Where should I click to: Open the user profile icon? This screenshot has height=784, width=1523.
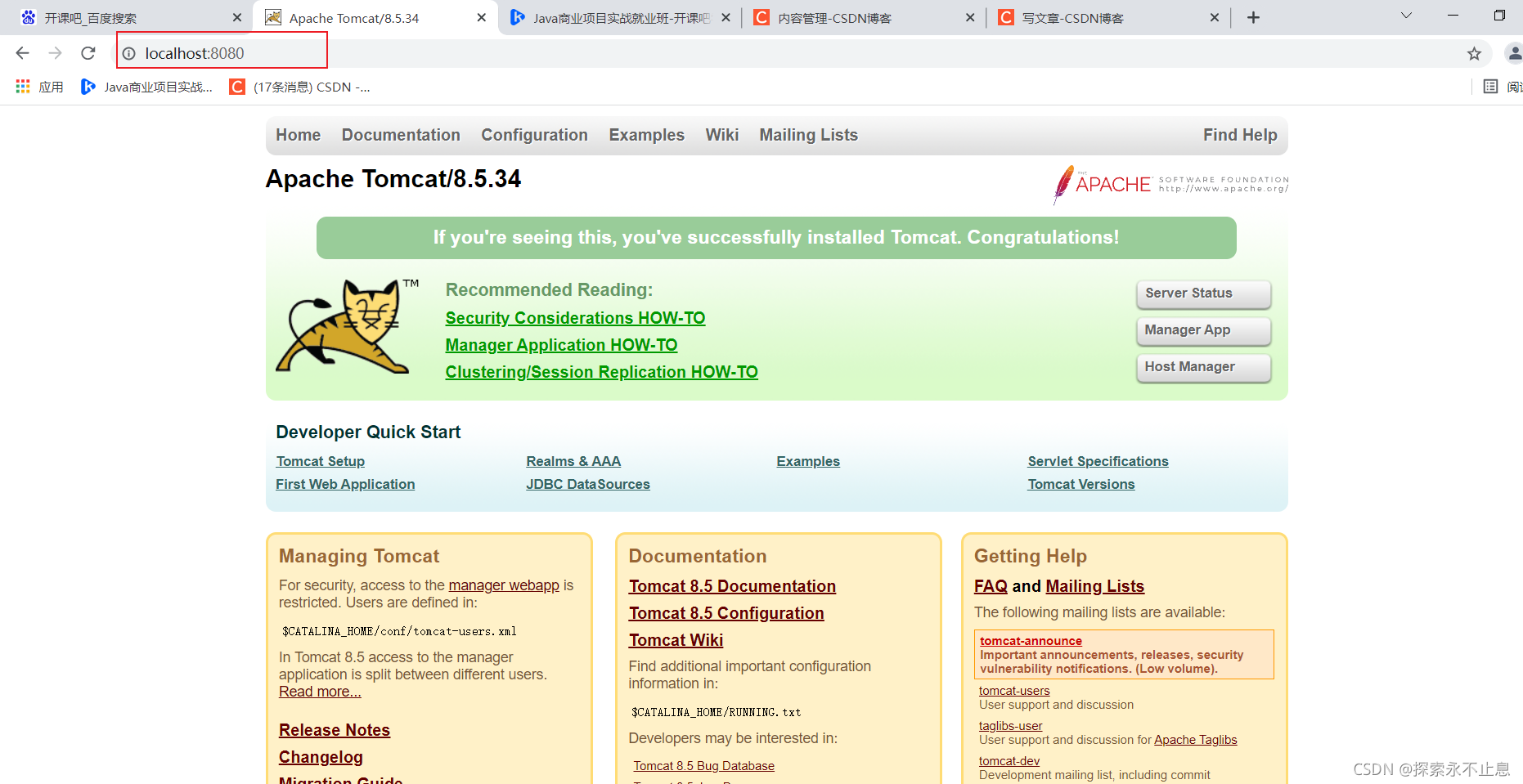[x=1514, y=54]
